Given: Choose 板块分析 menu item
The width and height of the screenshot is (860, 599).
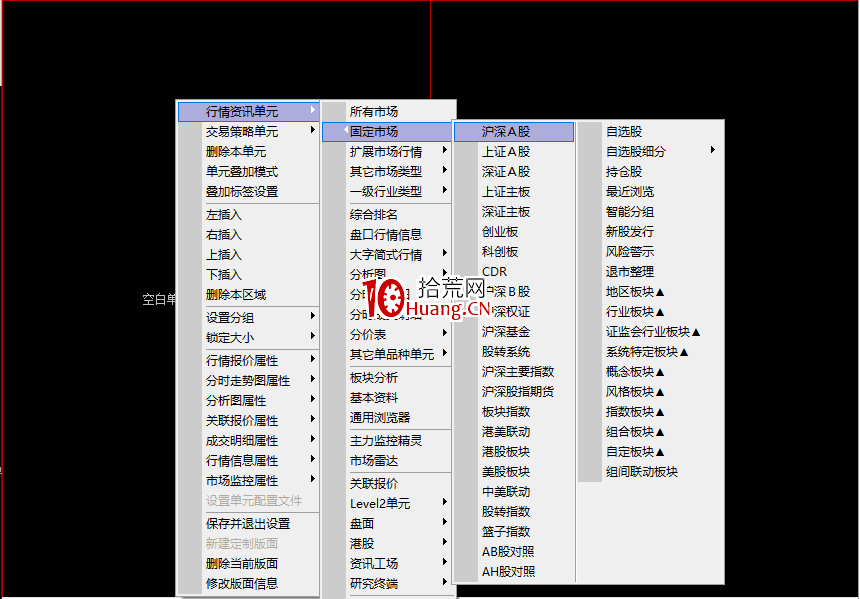Looking at the screenshot, I should pos(387,377).
